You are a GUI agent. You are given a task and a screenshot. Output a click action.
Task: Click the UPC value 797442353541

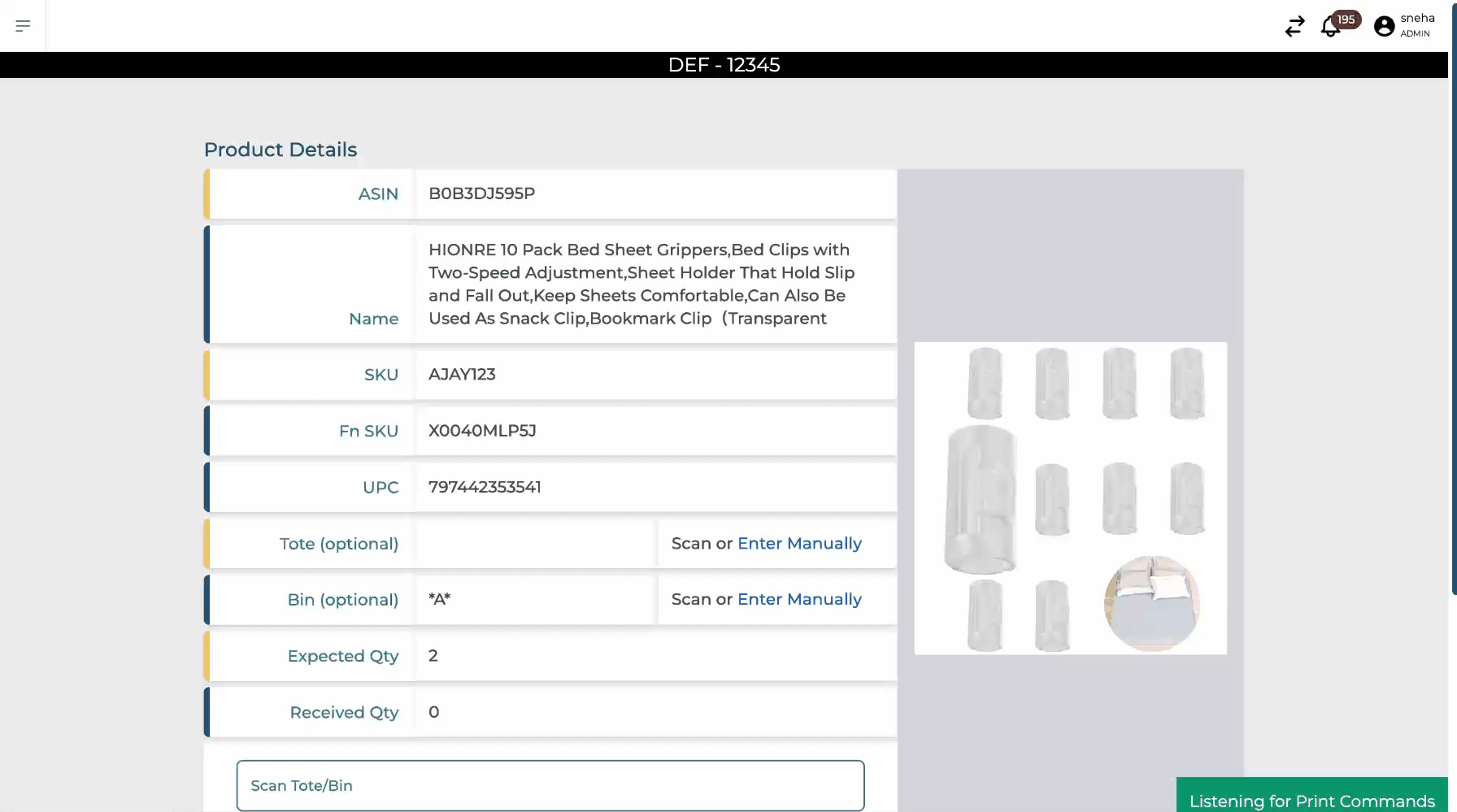pyautogui.click(x=485, y=487)
